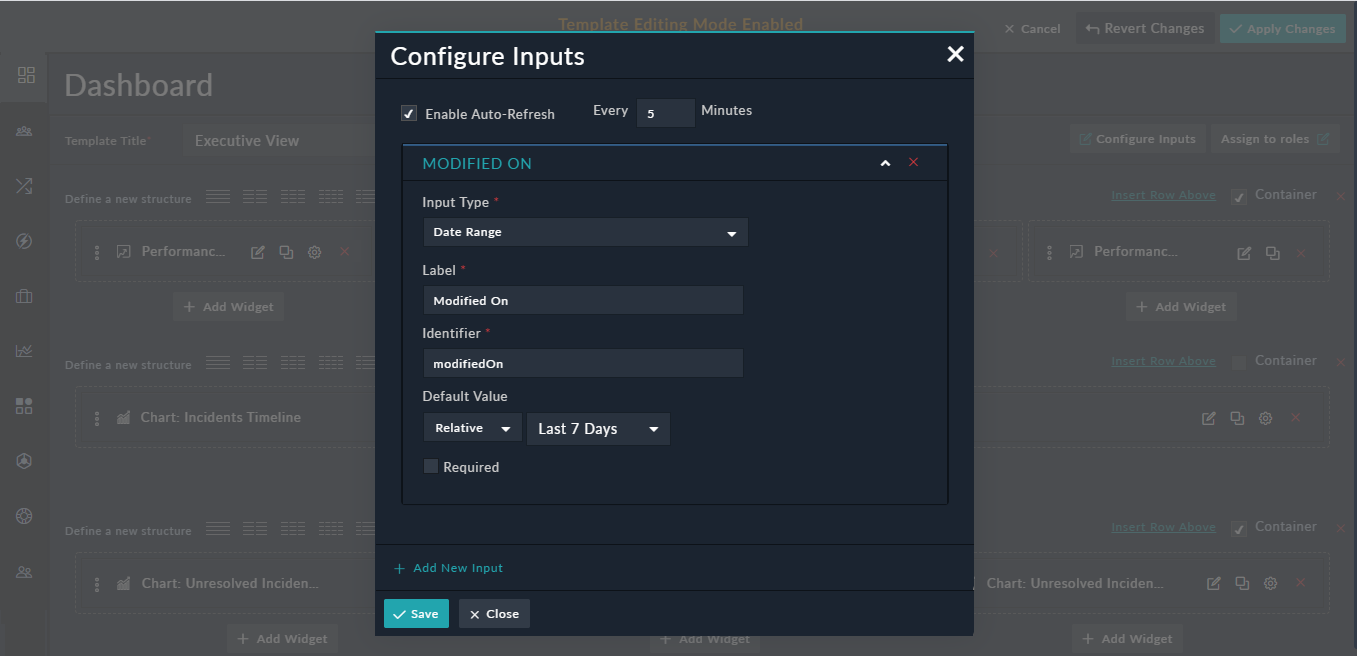Choose the single-column row structure layout icon
This screenshot has height=656, width=1357.
[x=218, y=198]
